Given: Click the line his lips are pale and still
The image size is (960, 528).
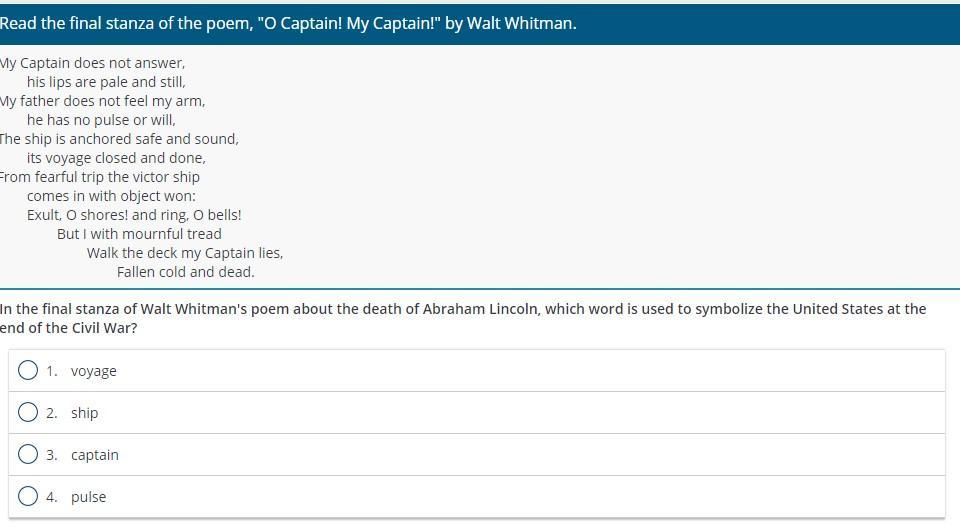Looking at the screenshot, I should [x=106, y=82].
